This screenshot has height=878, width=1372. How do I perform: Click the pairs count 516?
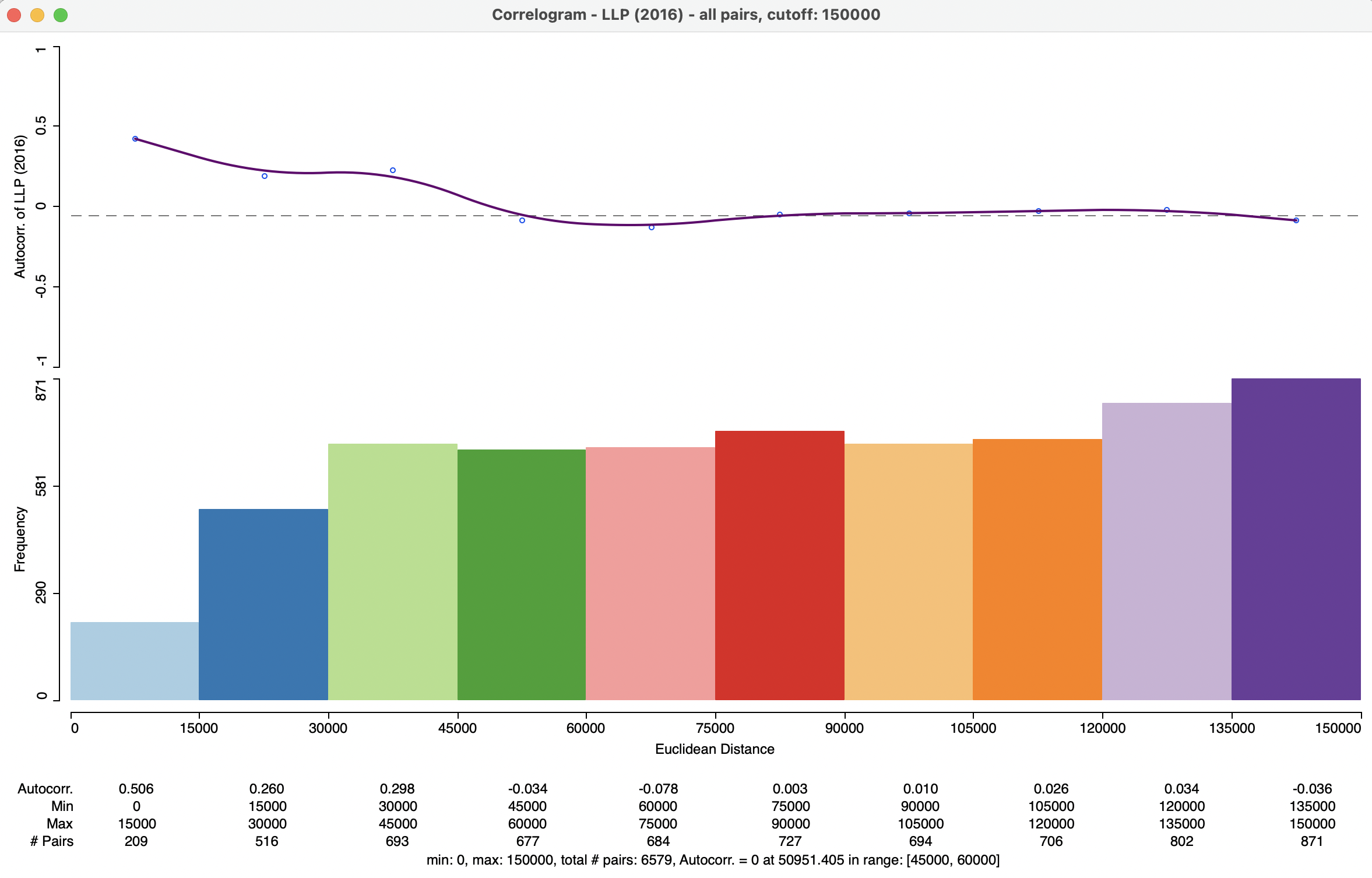(266, 841)
